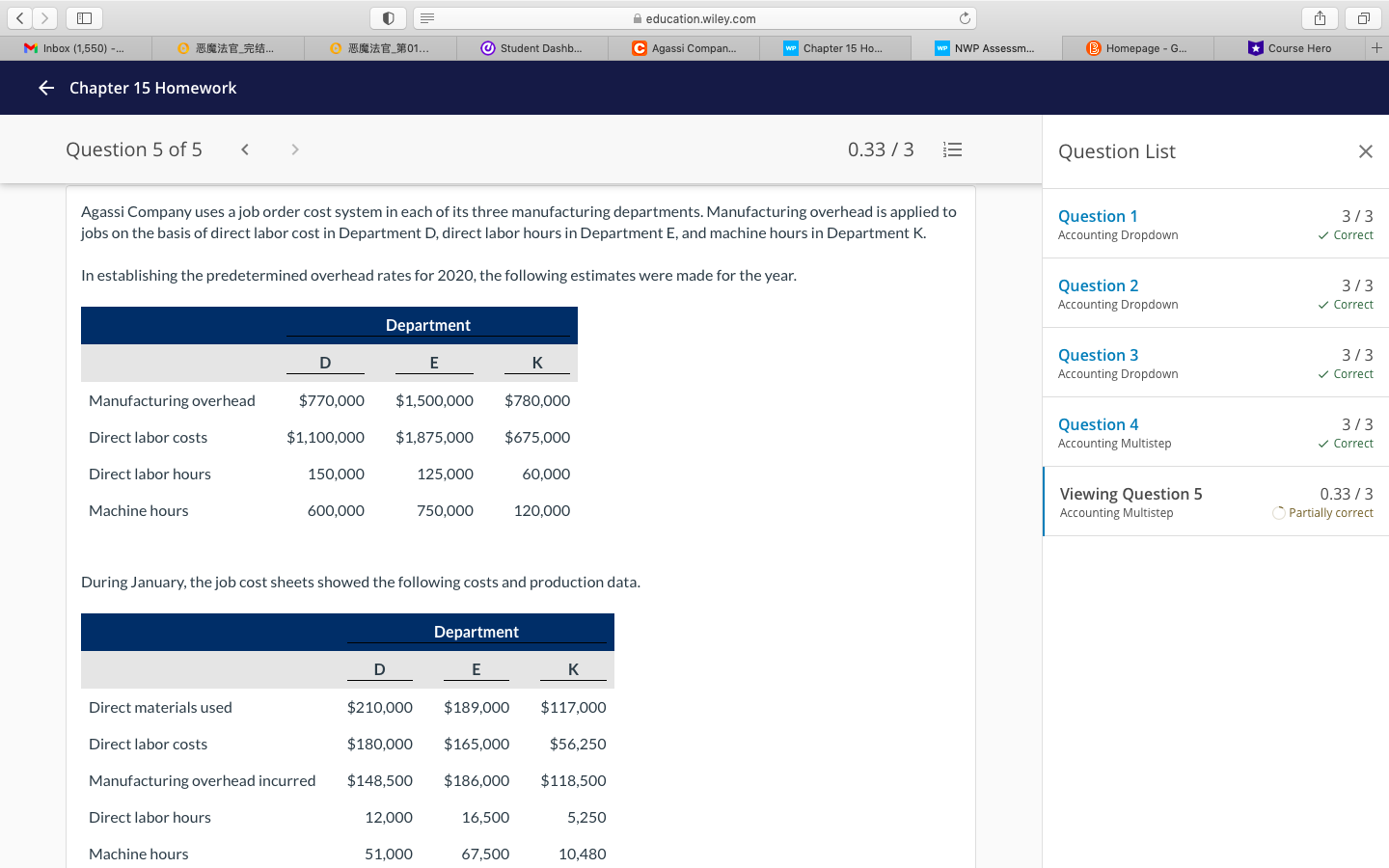Open a new browser tab with the plus
Image resolution: width=1389 pixels, height=868 pixels.
click(x=1376, y=46)
